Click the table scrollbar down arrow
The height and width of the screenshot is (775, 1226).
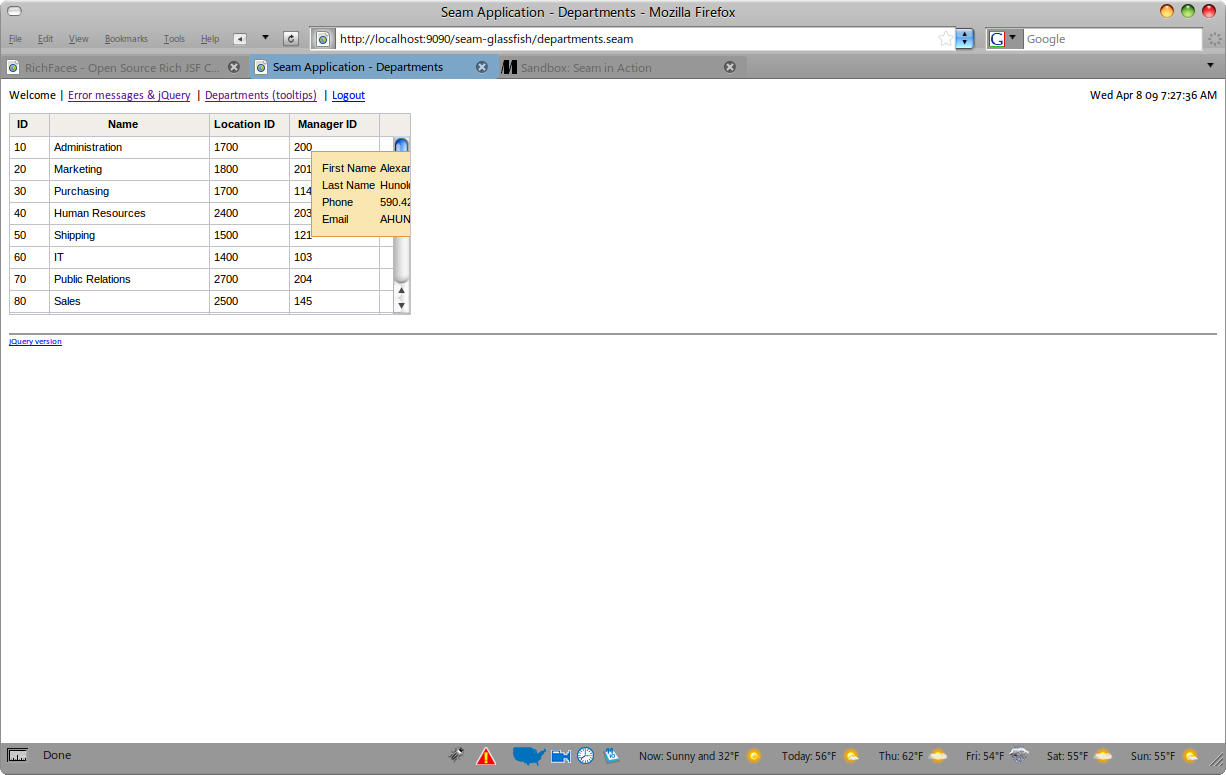coord(401,304)
